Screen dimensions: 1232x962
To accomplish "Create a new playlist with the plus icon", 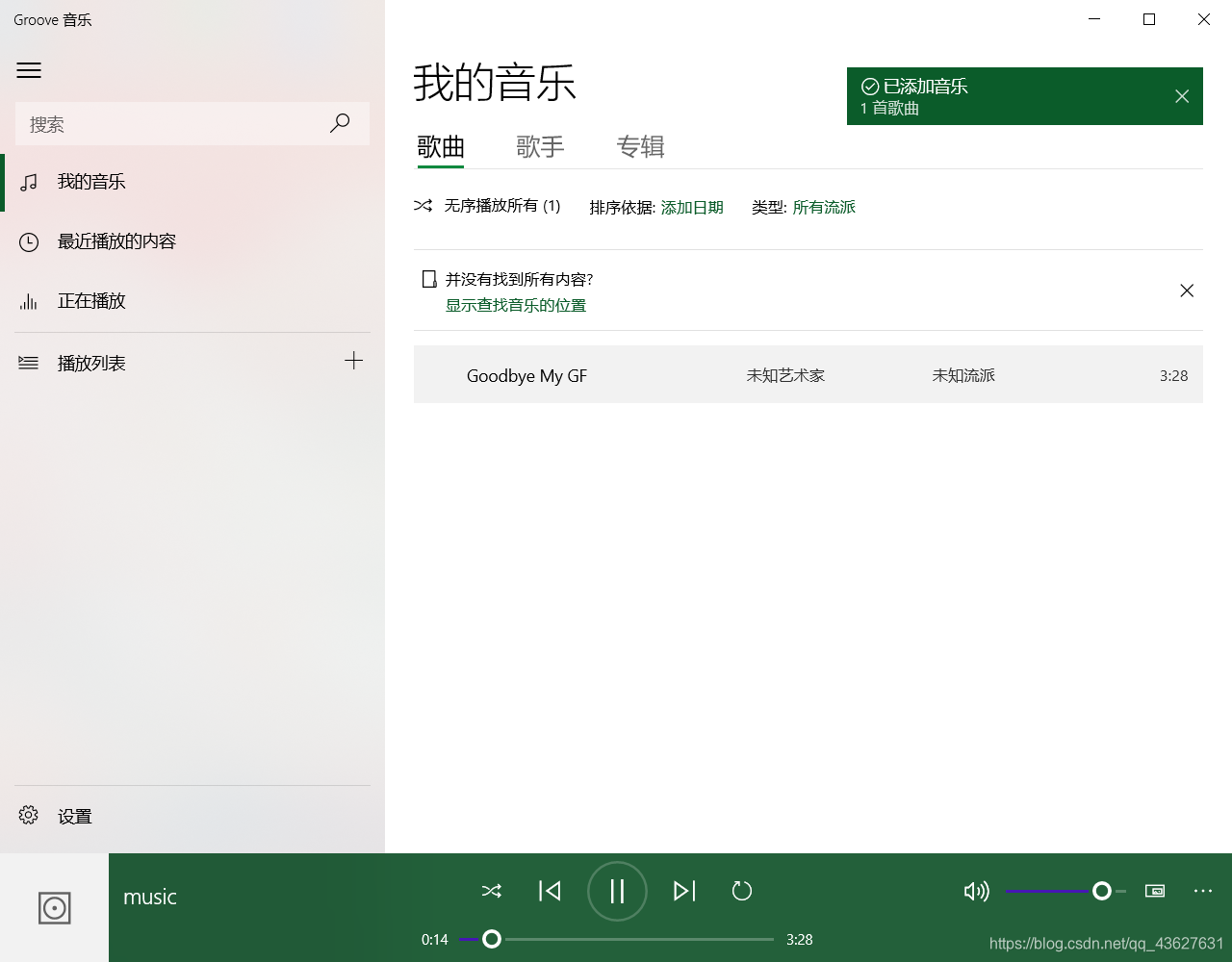I will click(354, 361).
